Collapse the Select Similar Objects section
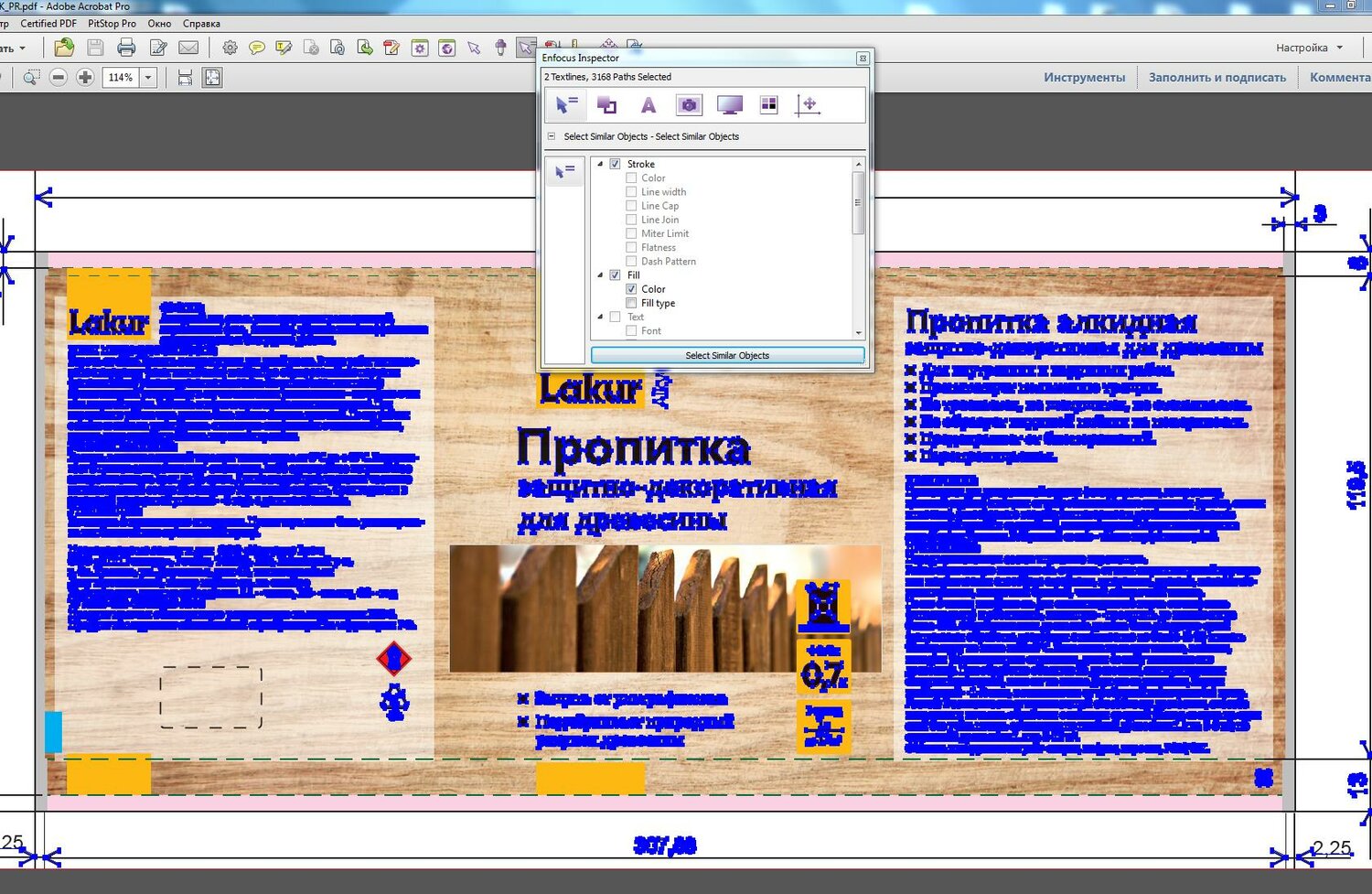1372x894 pixels. coord(551,136)
